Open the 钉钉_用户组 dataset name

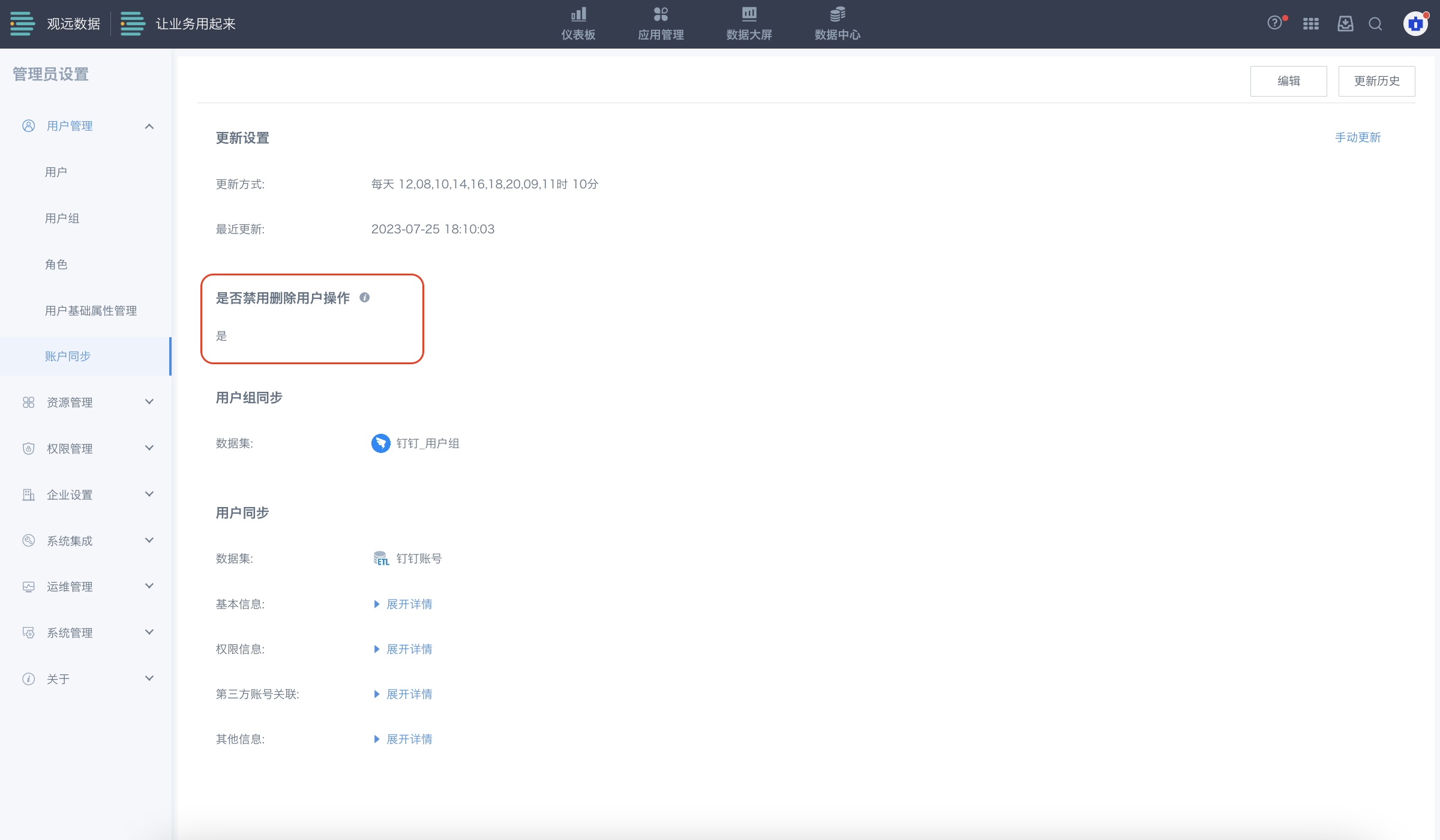(428, 443)
